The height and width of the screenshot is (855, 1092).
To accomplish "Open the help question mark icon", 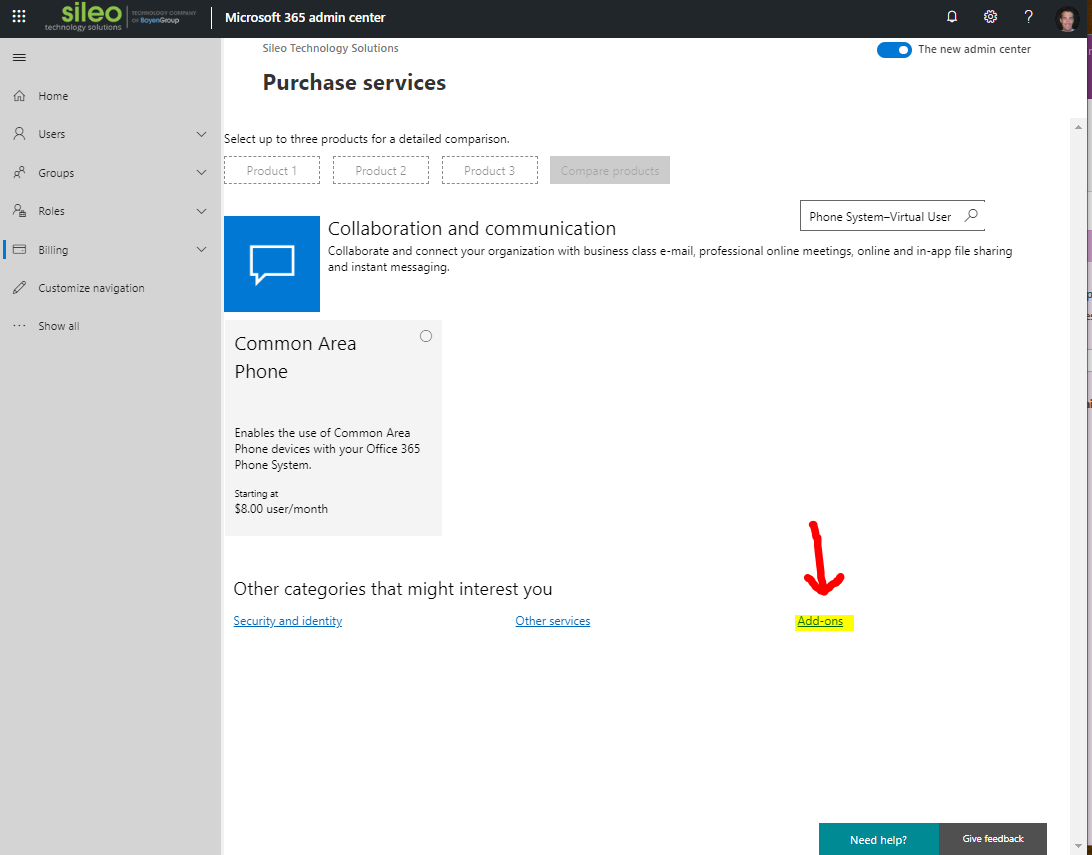I will pos(1029,17).
